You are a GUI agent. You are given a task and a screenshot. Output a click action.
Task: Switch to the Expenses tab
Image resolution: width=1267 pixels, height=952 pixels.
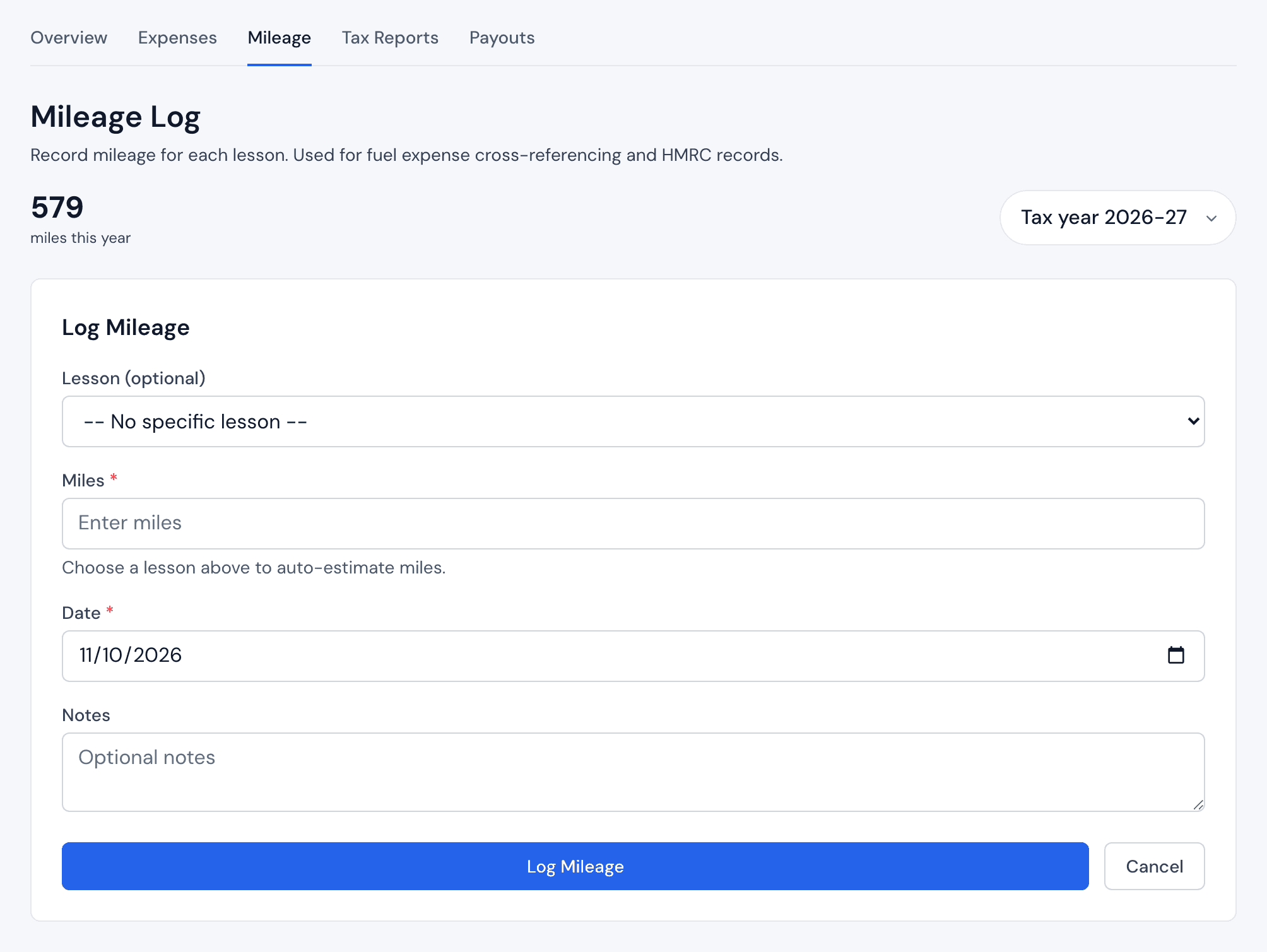[177, 38]
